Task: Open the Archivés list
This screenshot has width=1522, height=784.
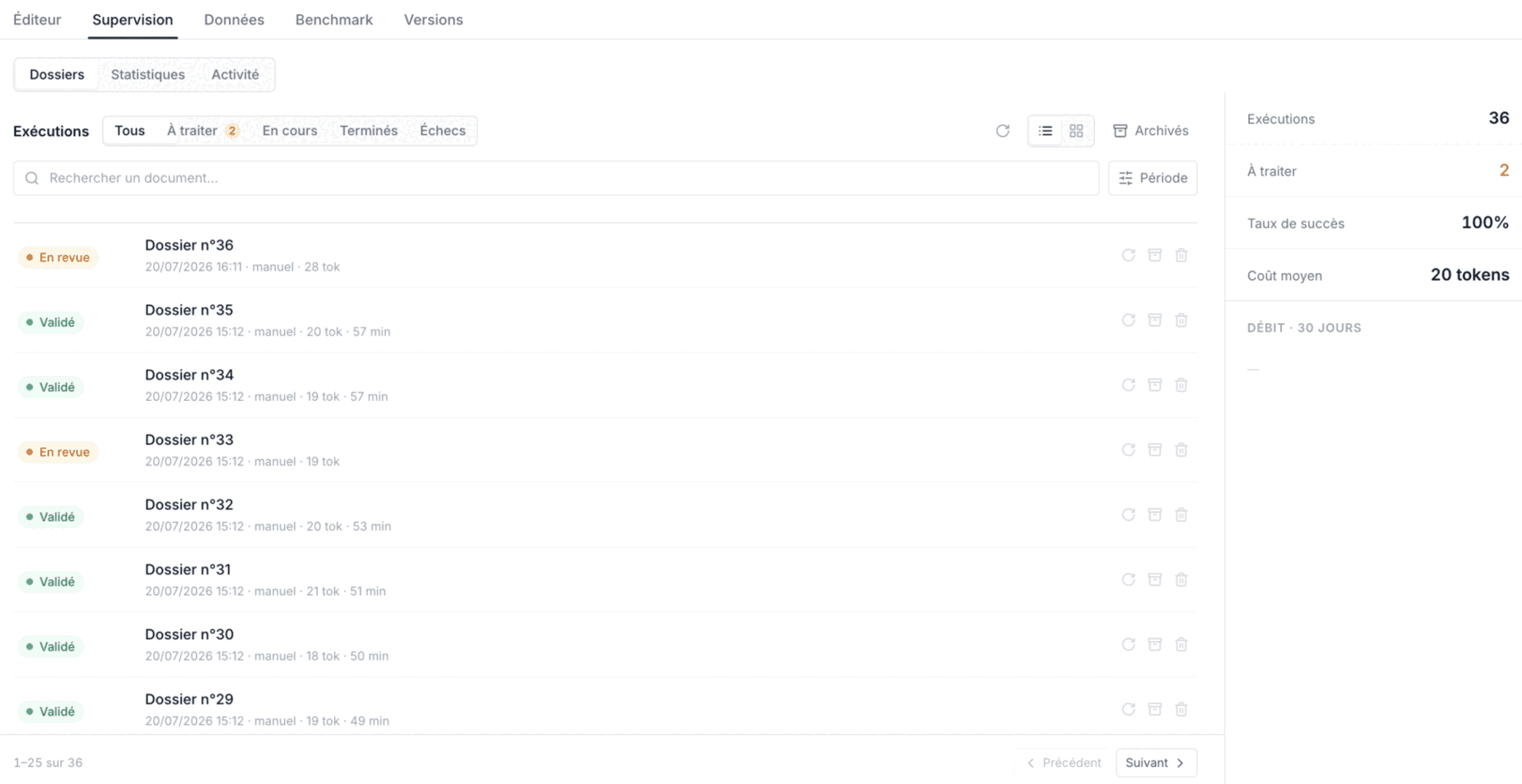Action: 1150,131
